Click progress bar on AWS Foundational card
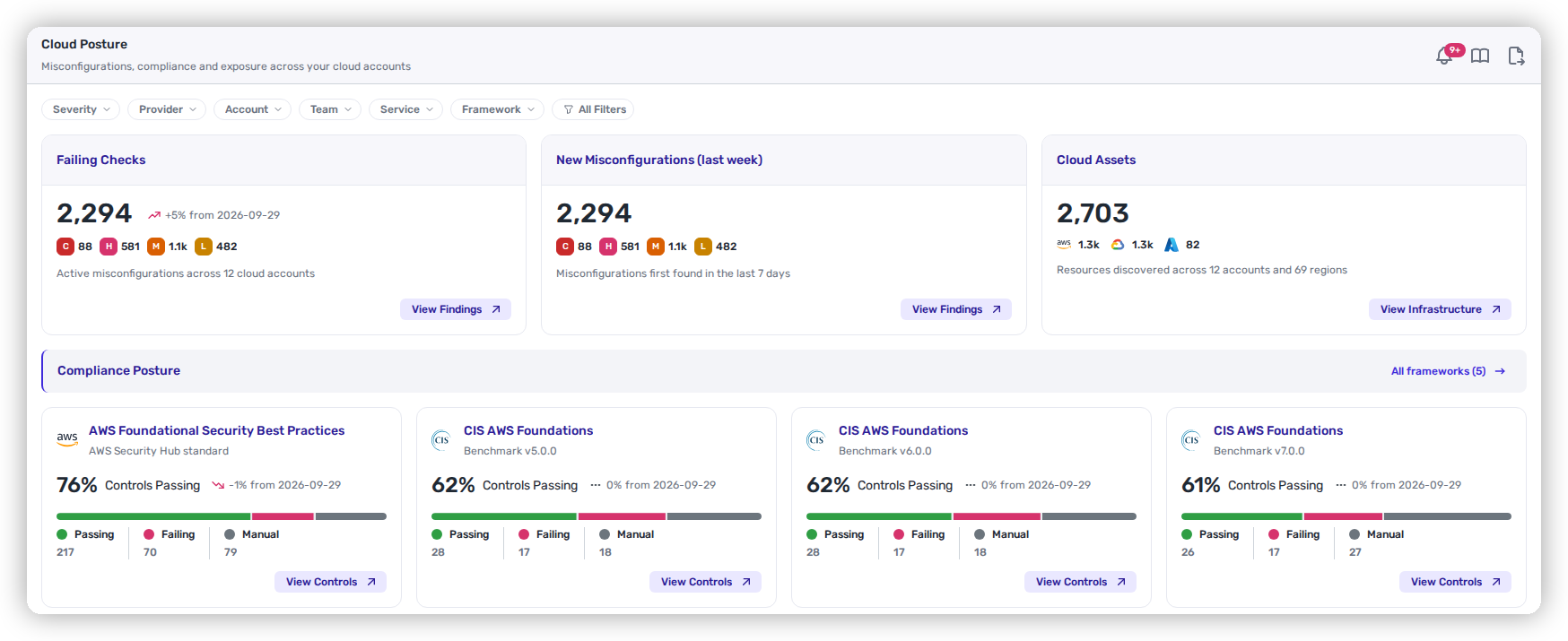Viewport: 1568px width, 641px height. [x=222, y=516]
